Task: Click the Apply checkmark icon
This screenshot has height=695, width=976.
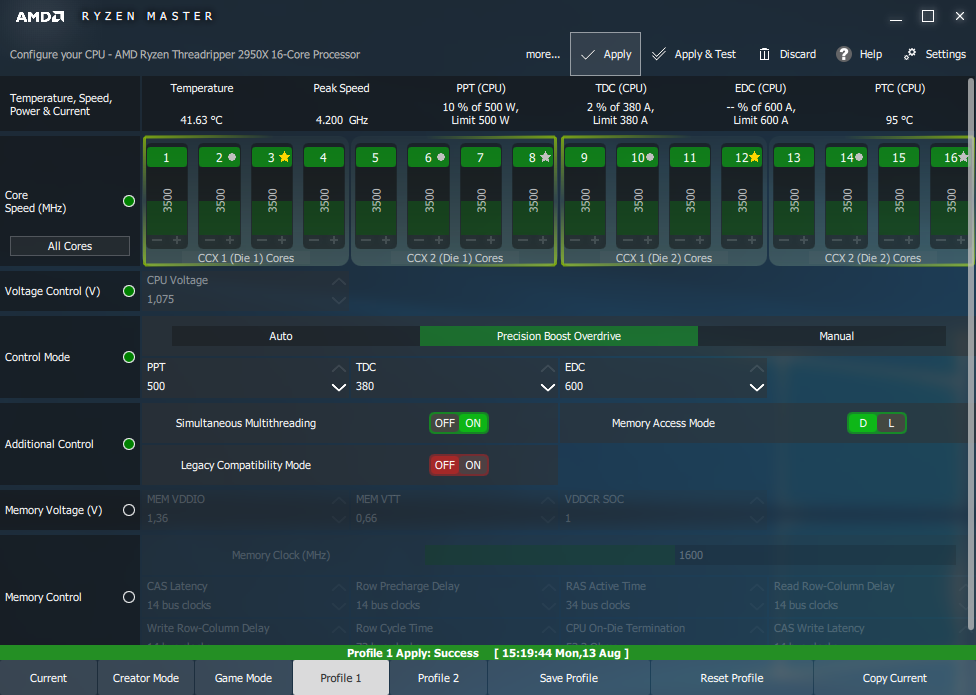Action: coord(588,55)
